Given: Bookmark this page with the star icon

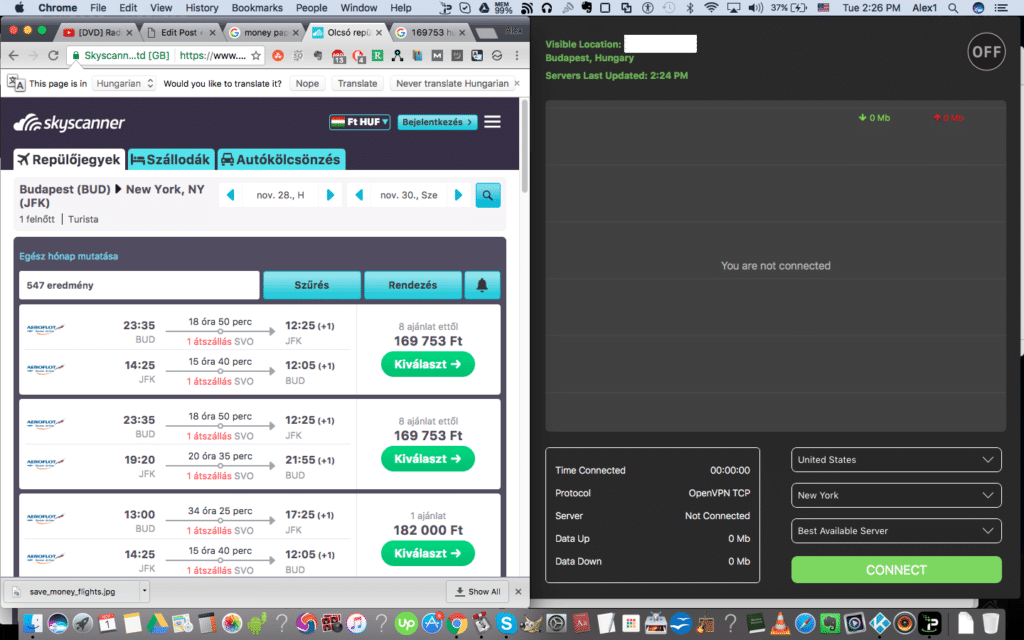Looking at the screenshot, I should [x=256, y=56].
